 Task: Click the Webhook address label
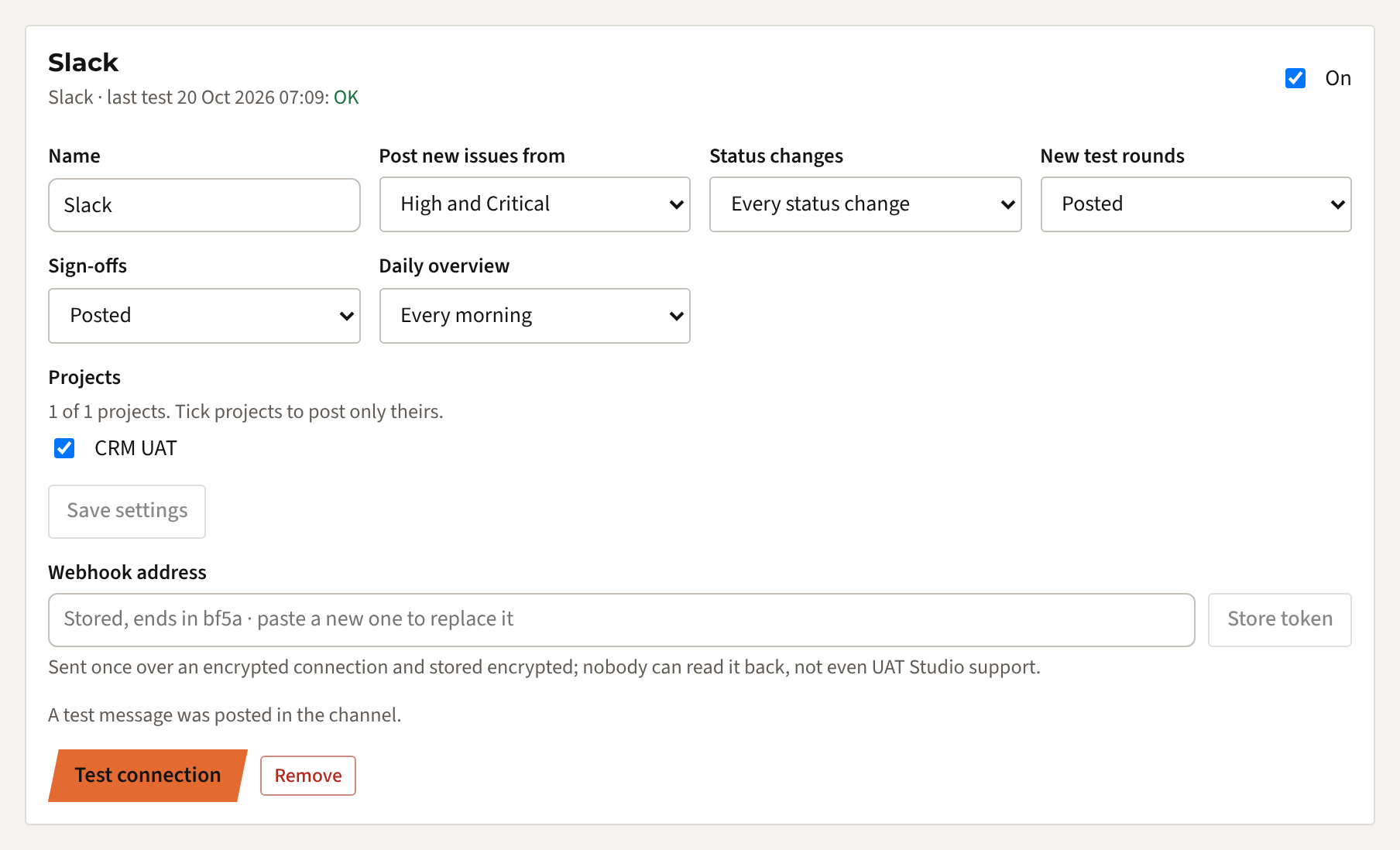point(127,573)
